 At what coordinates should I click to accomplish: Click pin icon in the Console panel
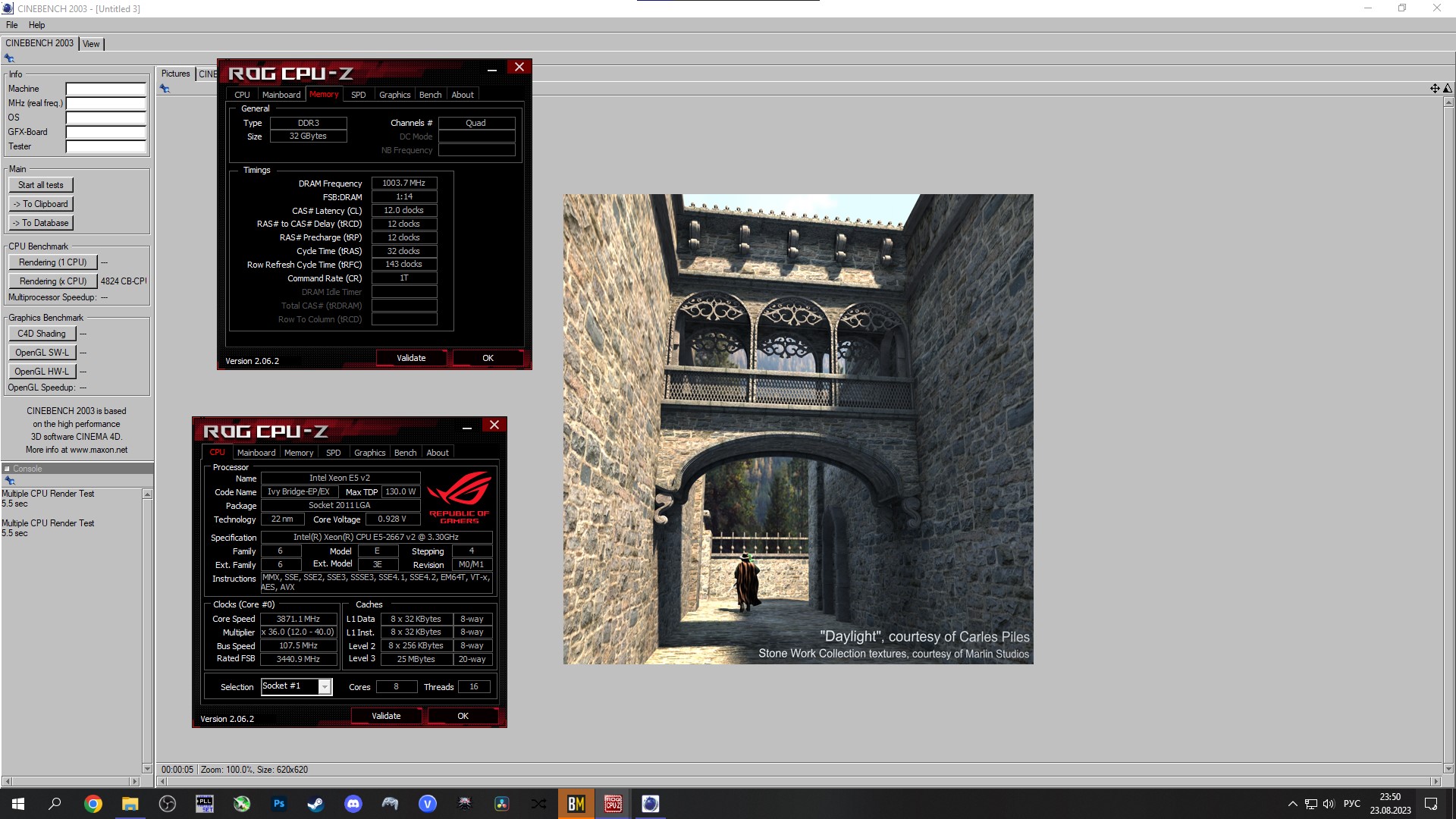[10, 481]
